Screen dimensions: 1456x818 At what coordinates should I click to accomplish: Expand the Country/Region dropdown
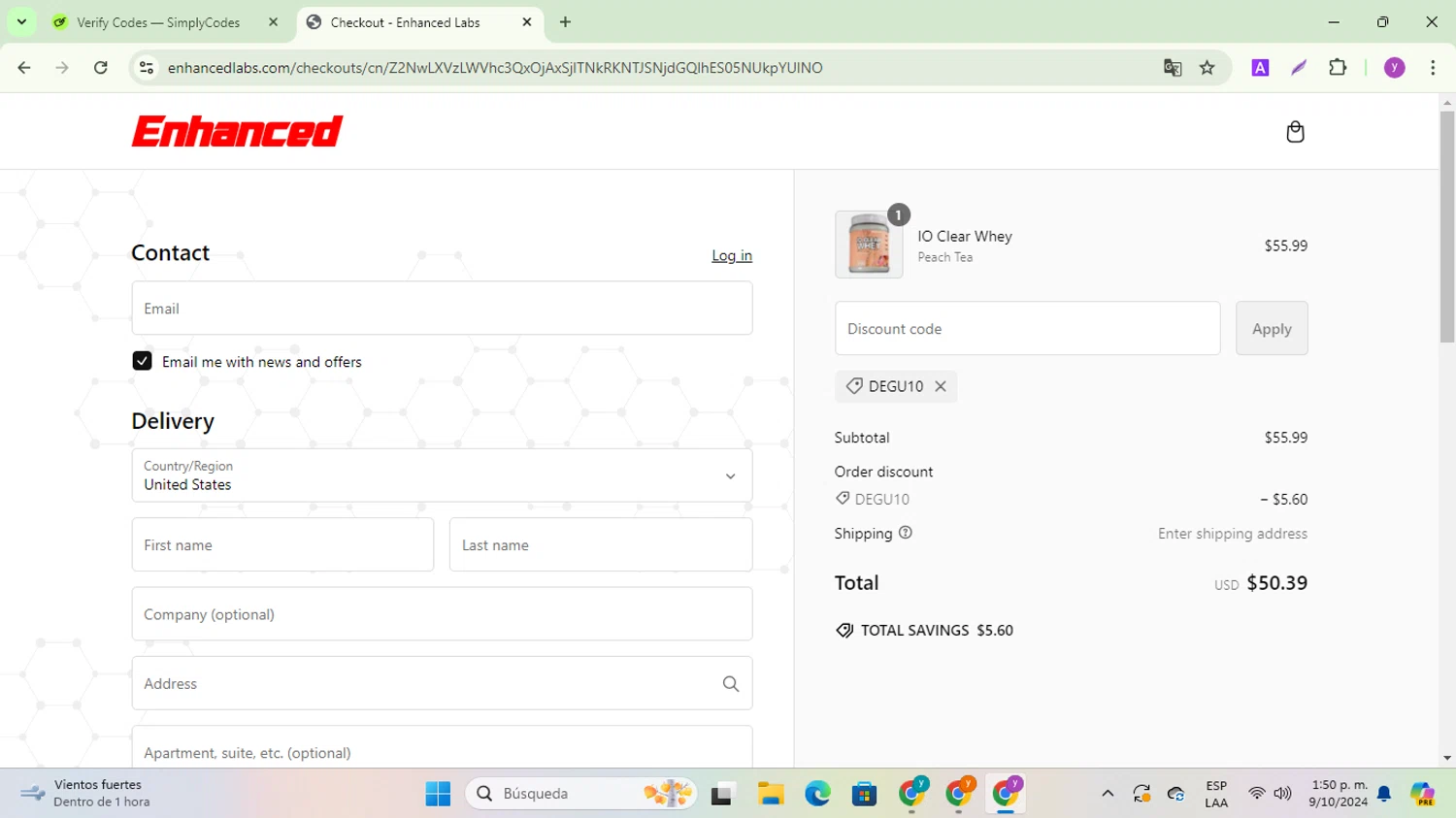(x=442, y=475)
